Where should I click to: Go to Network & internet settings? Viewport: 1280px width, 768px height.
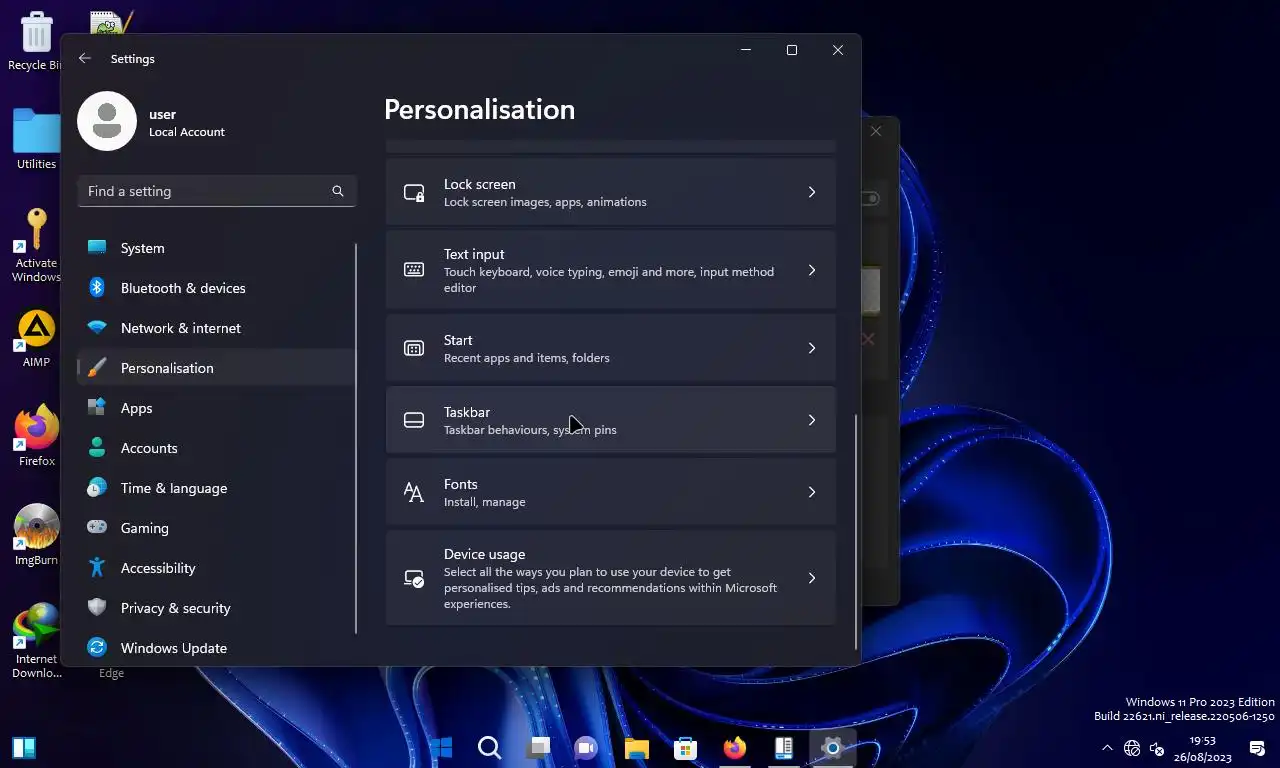click(216, 328)
